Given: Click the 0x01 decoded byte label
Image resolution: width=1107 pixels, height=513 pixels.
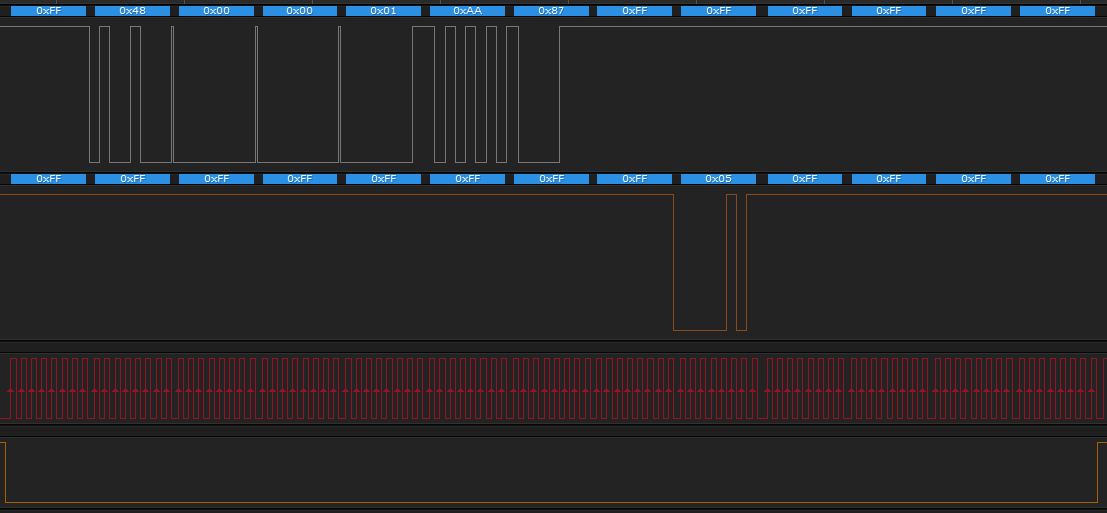Looking at the screenshot, I should pyautogui.click(x=383, y=11).
